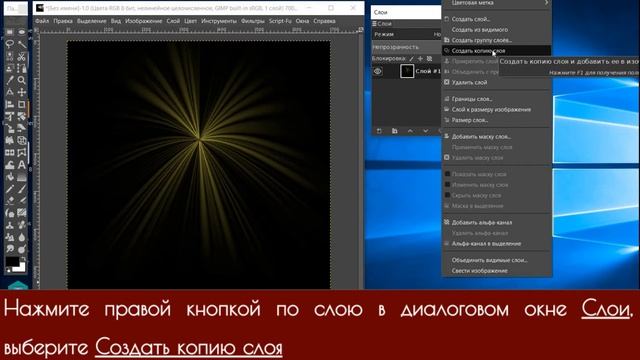Choose Границы слоя... from context menu
The width and height of the screenshot is (640, 360).
pos(497,99)
